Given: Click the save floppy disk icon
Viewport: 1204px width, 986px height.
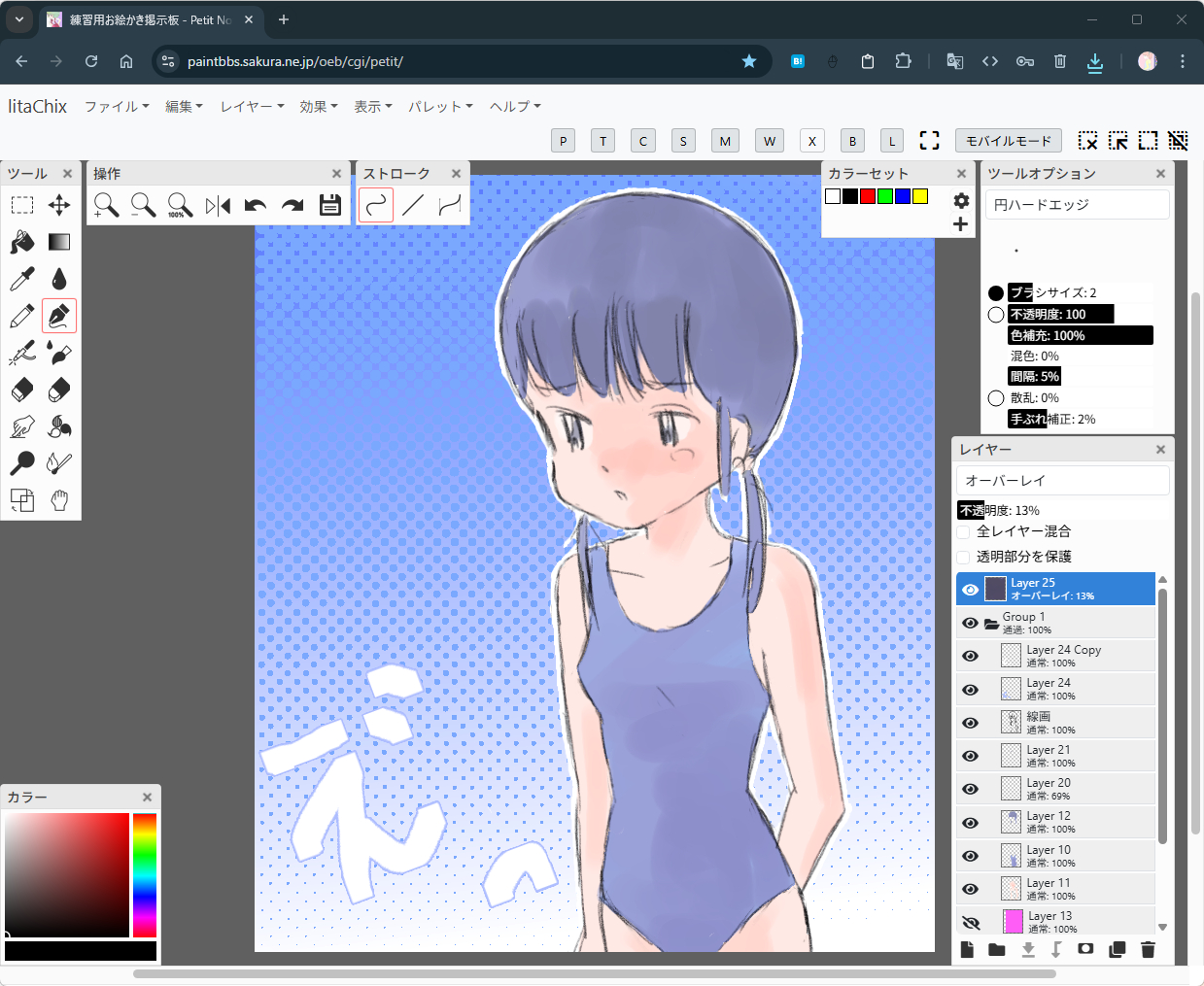Looking at the screenshot, I should 330,205.
